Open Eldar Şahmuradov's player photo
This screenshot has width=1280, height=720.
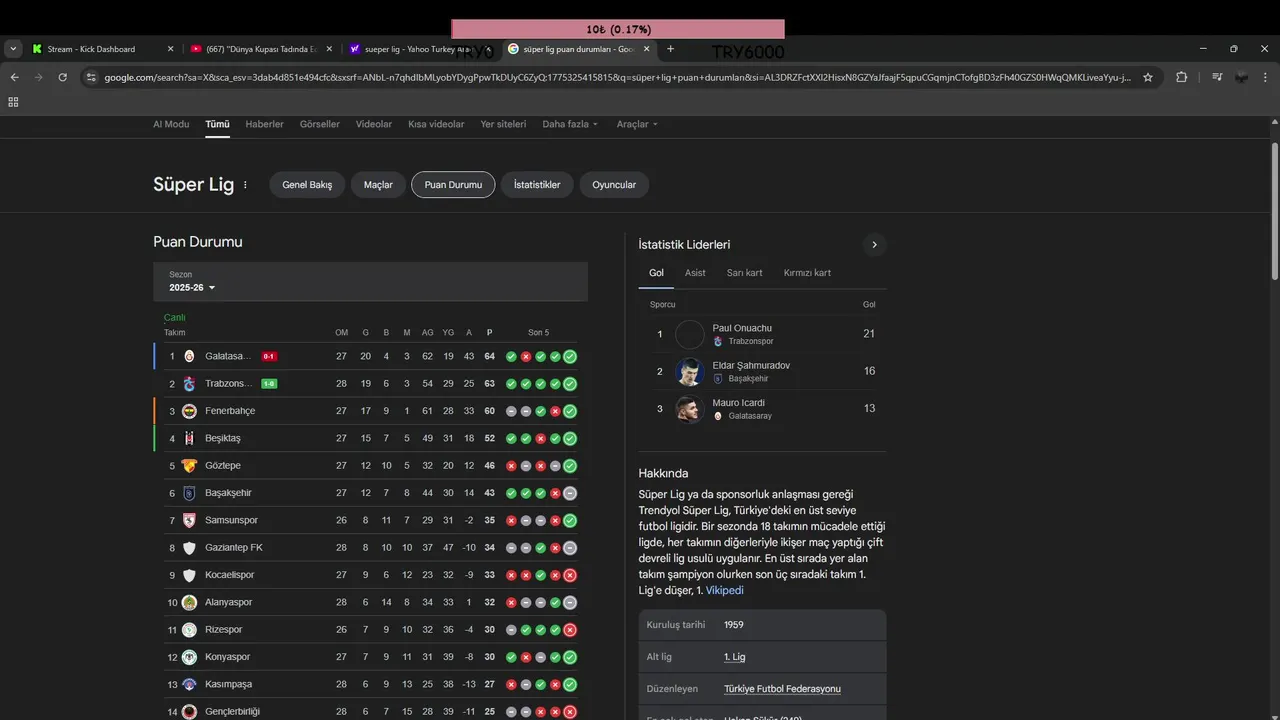point(690,372)
